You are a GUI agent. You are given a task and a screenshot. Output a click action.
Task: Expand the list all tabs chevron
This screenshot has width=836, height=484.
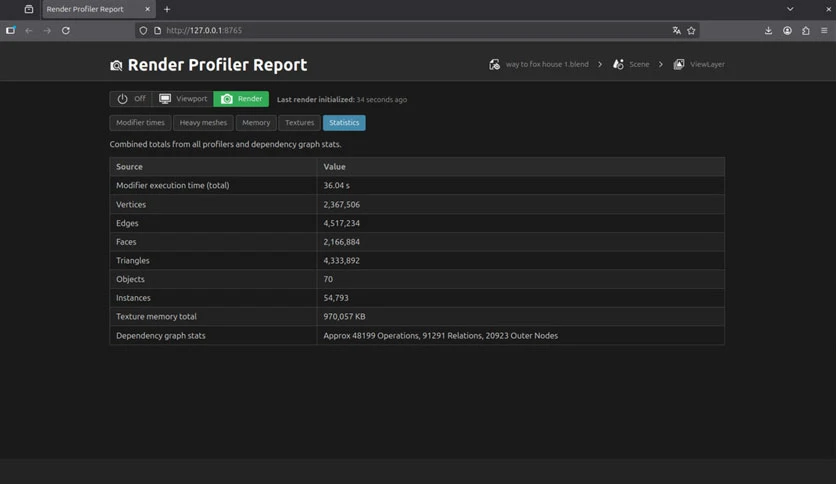point(790,9)
